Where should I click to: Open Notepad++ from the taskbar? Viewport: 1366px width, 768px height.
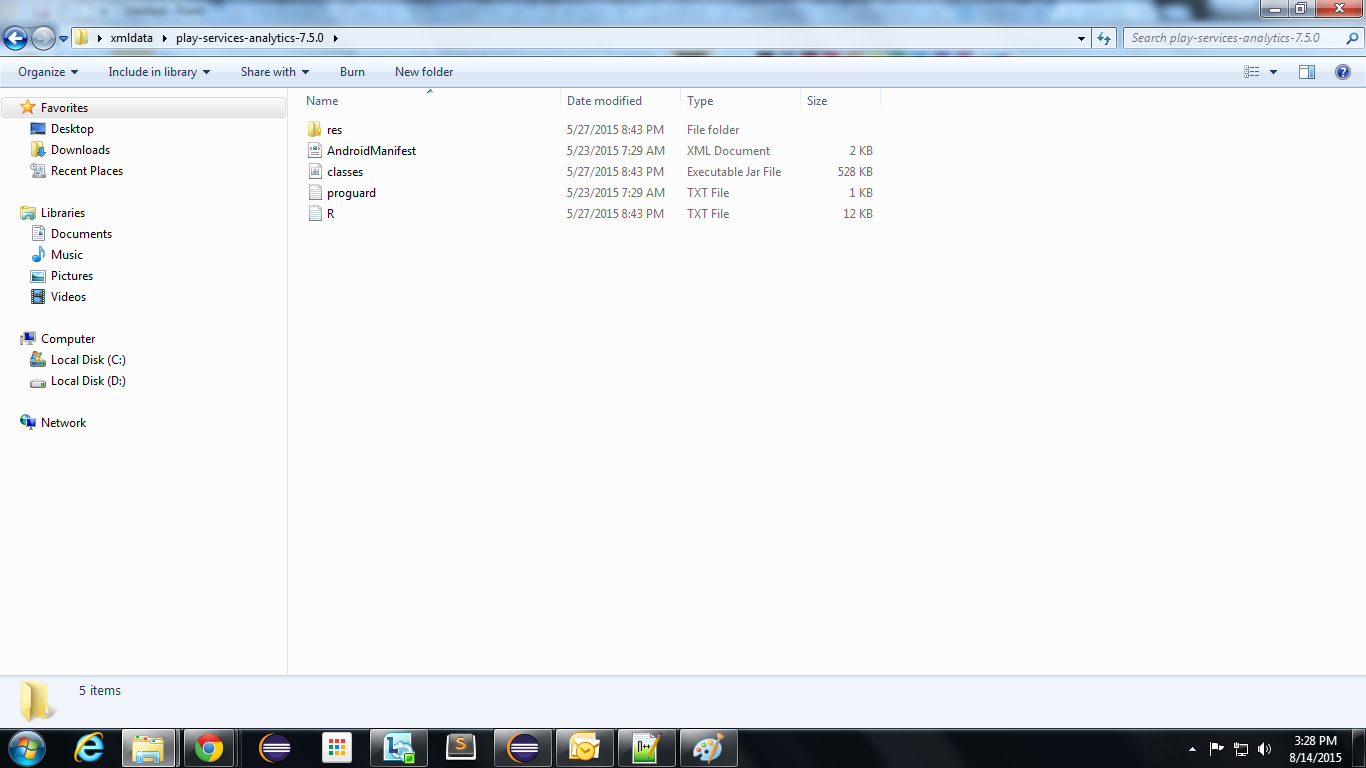pos(647,748)
